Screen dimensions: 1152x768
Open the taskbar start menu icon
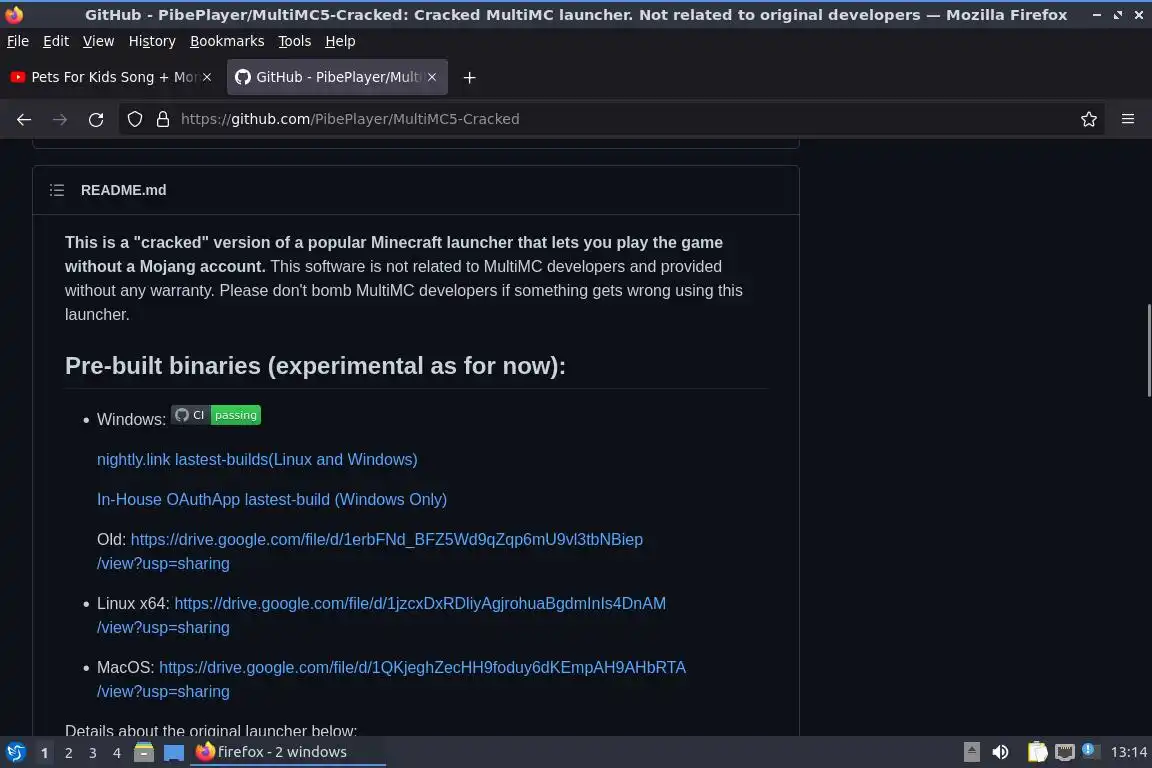(x=15, y=753)
